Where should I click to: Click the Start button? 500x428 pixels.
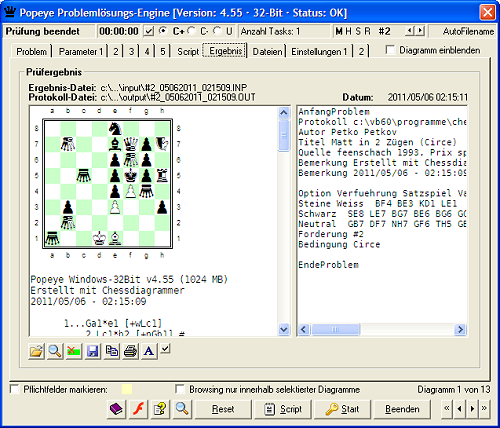pos(343,409)
